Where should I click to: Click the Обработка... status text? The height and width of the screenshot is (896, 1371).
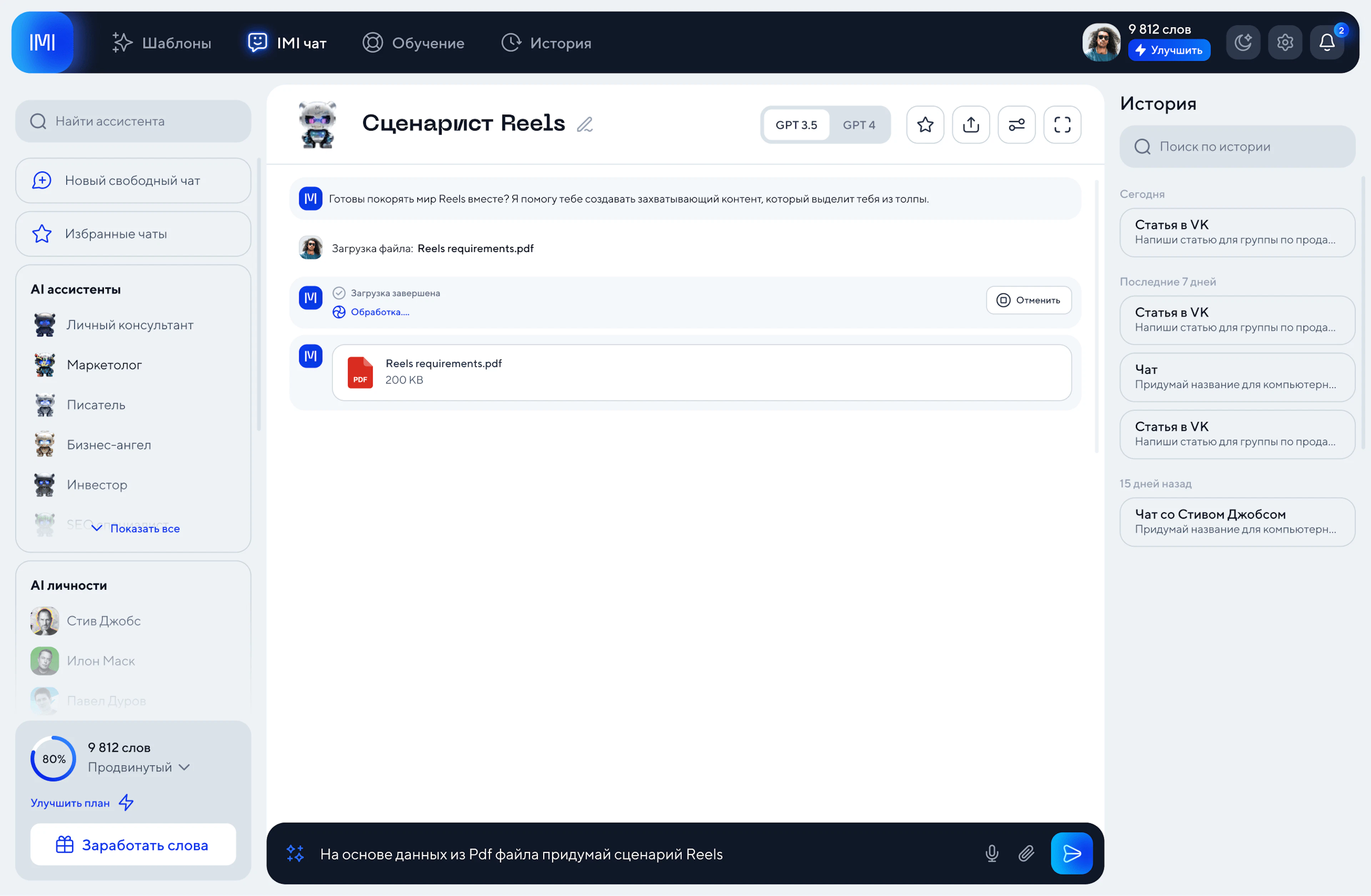(x=380, y=312)
